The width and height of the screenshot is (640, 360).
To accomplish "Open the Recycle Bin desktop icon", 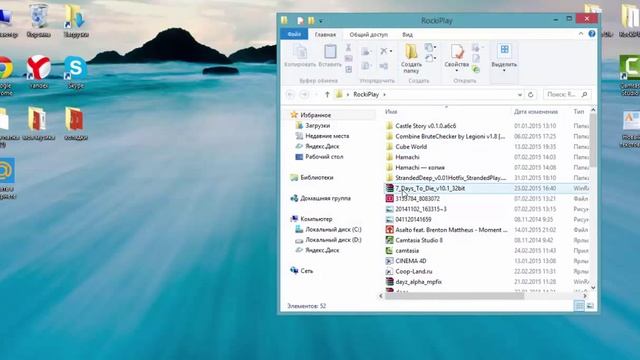I will click(39, 20).
